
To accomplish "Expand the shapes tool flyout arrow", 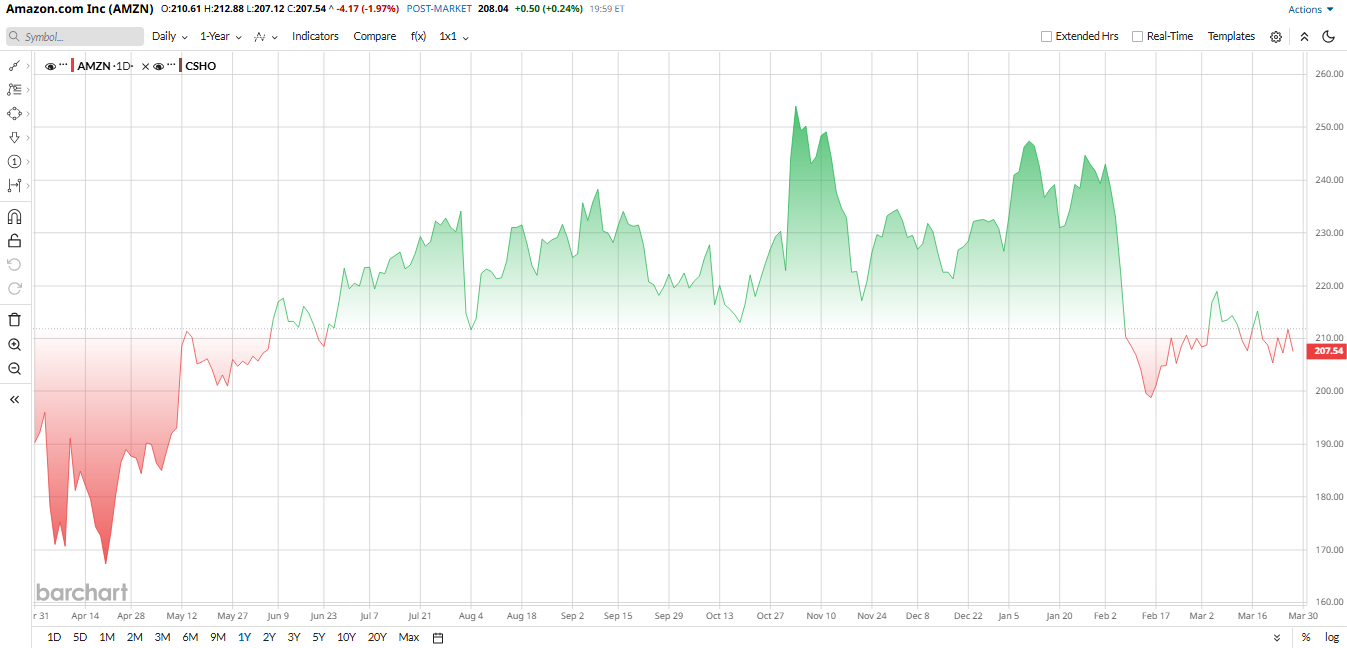I will [x=27, y=113].
